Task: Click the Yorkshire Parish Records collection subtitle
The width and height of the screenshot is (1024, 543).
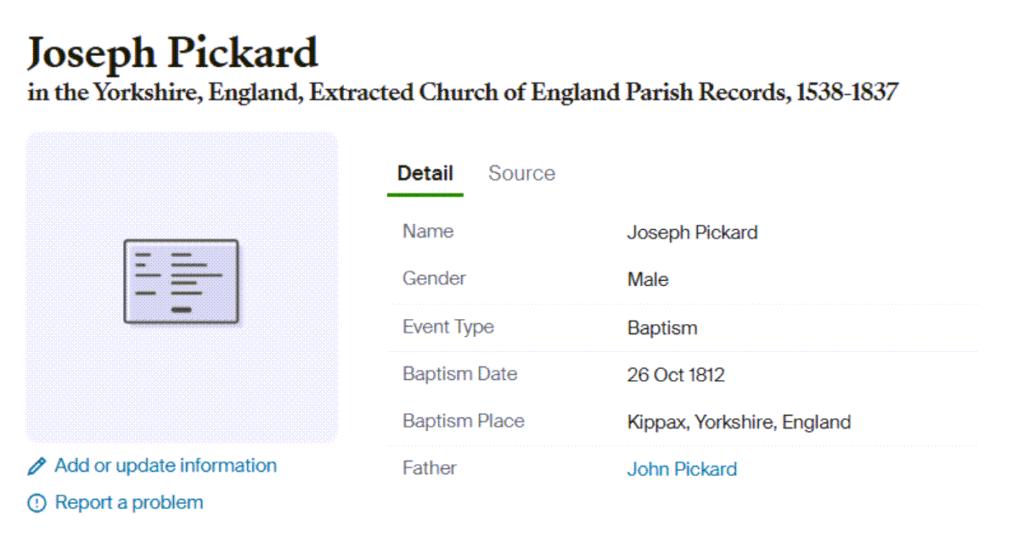Action: click(x=462, y=93)
